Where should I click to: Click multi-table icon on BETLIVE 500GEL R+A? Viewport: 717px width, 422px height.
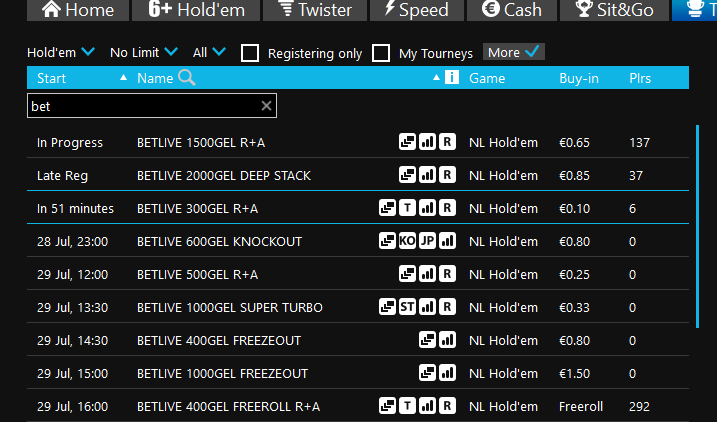[407, 274]
